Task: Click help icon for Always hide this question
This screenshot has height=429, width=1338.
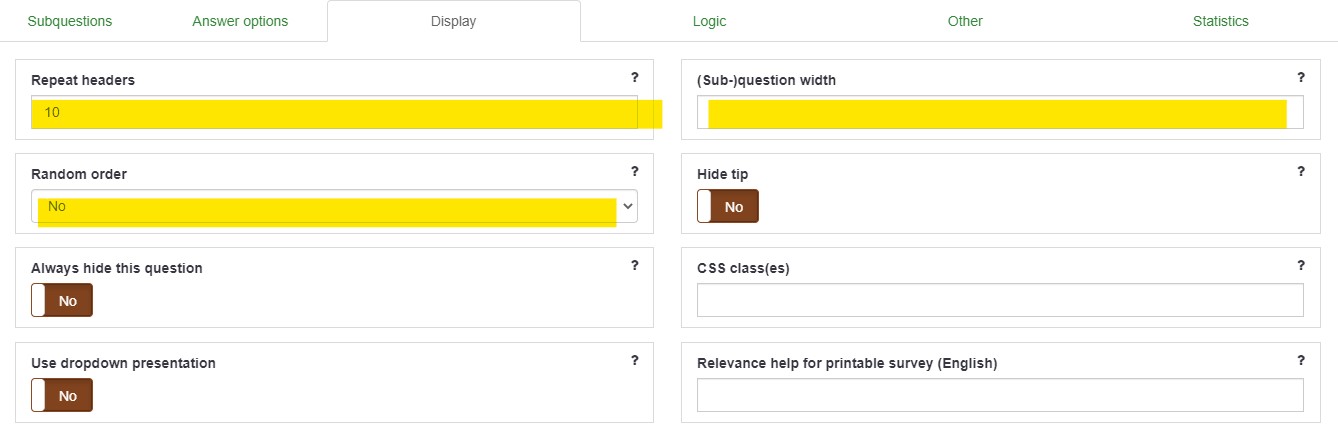Action: [634, 265]
